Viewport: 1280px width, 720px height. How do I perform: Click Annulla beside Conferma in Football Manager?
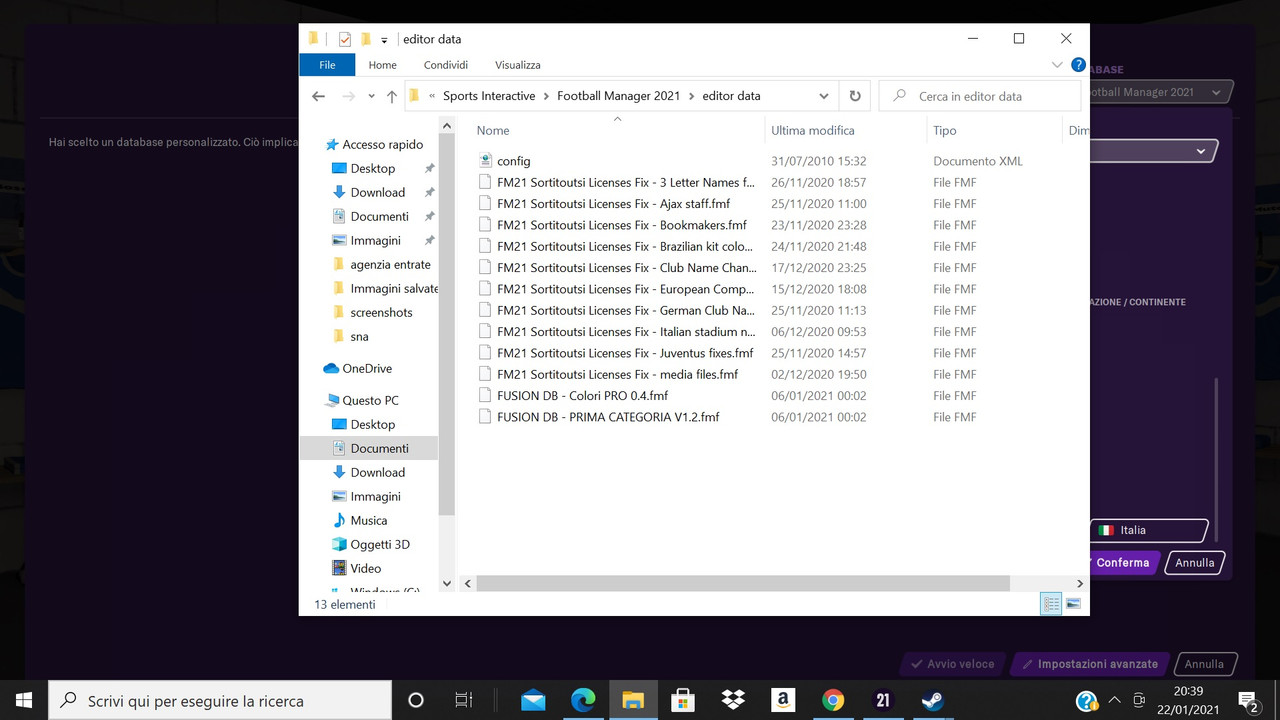tap(1194, 563)
